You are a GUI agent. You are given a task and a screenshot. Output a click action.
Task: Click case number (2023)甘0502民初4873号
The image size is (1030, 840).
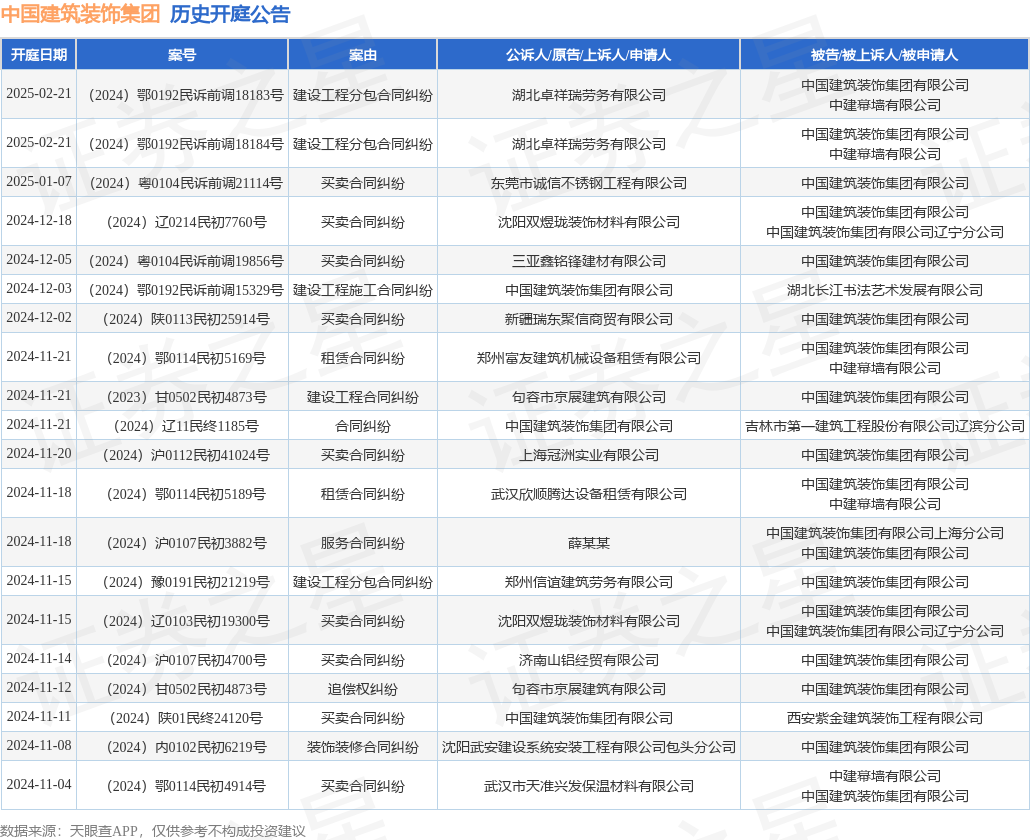[186, 397]
